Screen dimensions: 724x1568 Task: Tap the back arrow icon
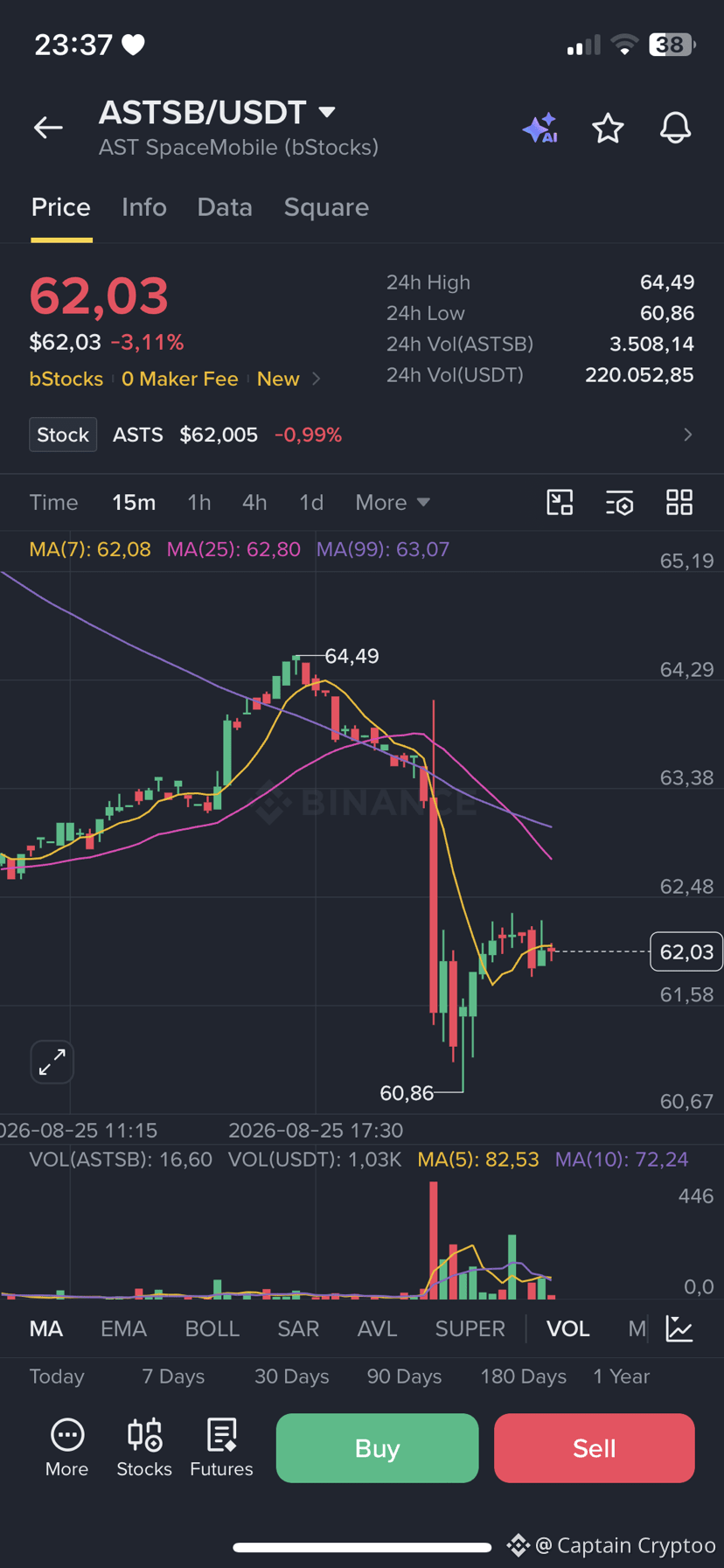pos(48,128)
